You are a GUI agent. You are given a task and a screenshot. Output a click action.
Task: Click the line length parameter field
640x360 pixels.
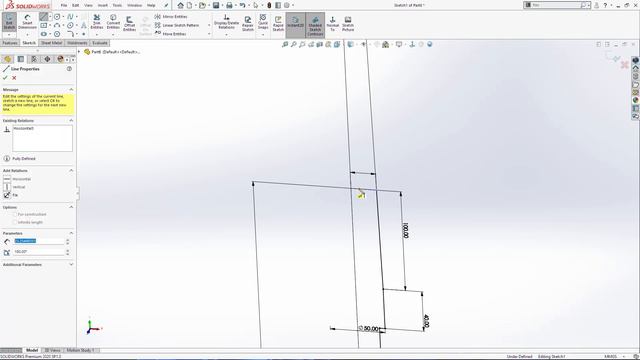(x=39, y=241)
